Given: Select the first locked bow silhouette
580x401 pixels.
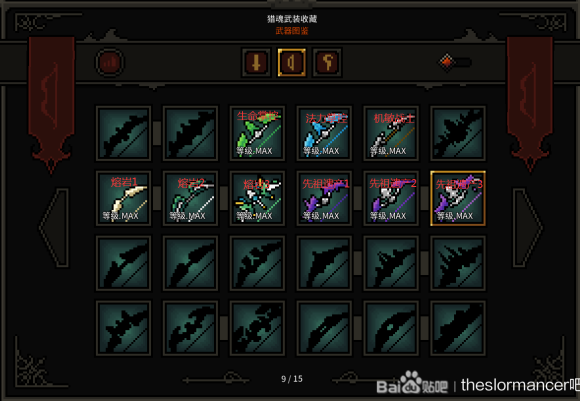Looking at the screenshot, I should [x=124, y=133].
